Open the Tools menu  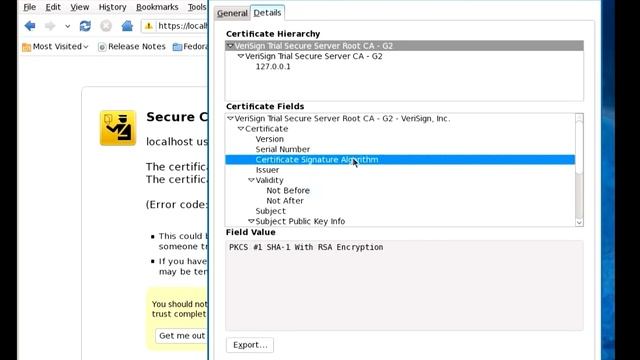click(x=197, y=7)
